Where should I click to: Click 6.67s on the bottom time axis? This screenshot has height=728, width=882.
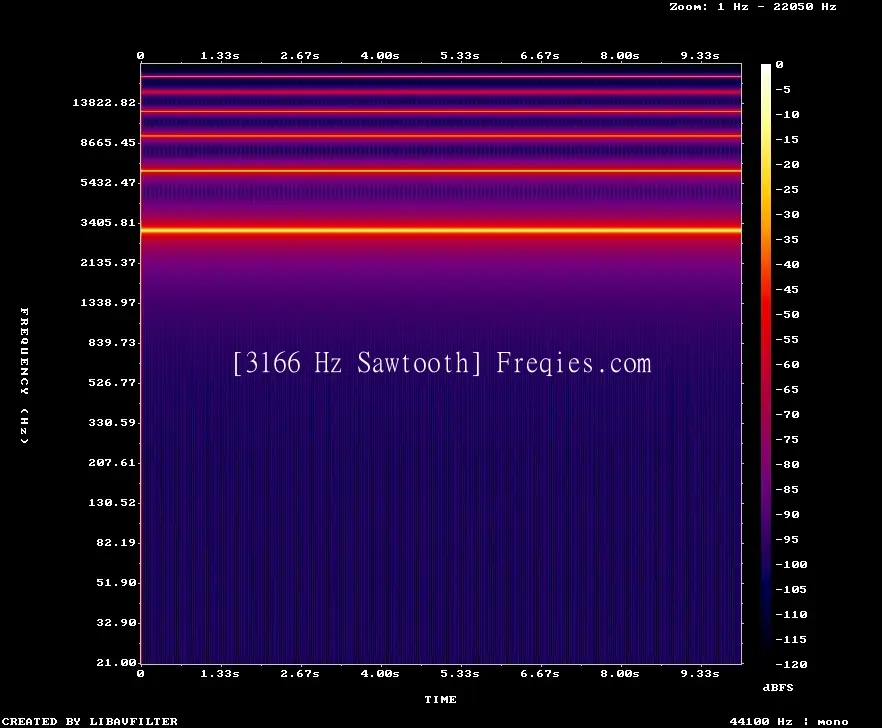click(x=539, y=673)
